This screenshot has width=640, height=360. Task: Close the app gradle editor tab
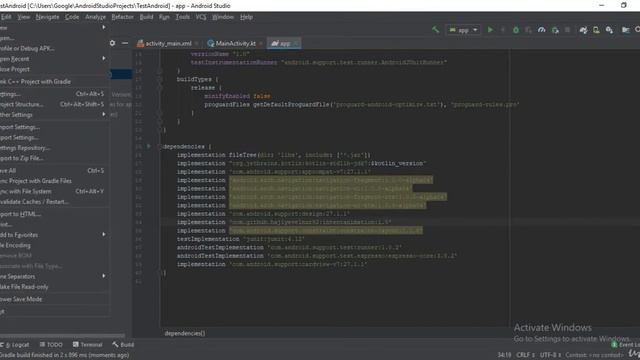pyautogui.click(x=296, y=43)
